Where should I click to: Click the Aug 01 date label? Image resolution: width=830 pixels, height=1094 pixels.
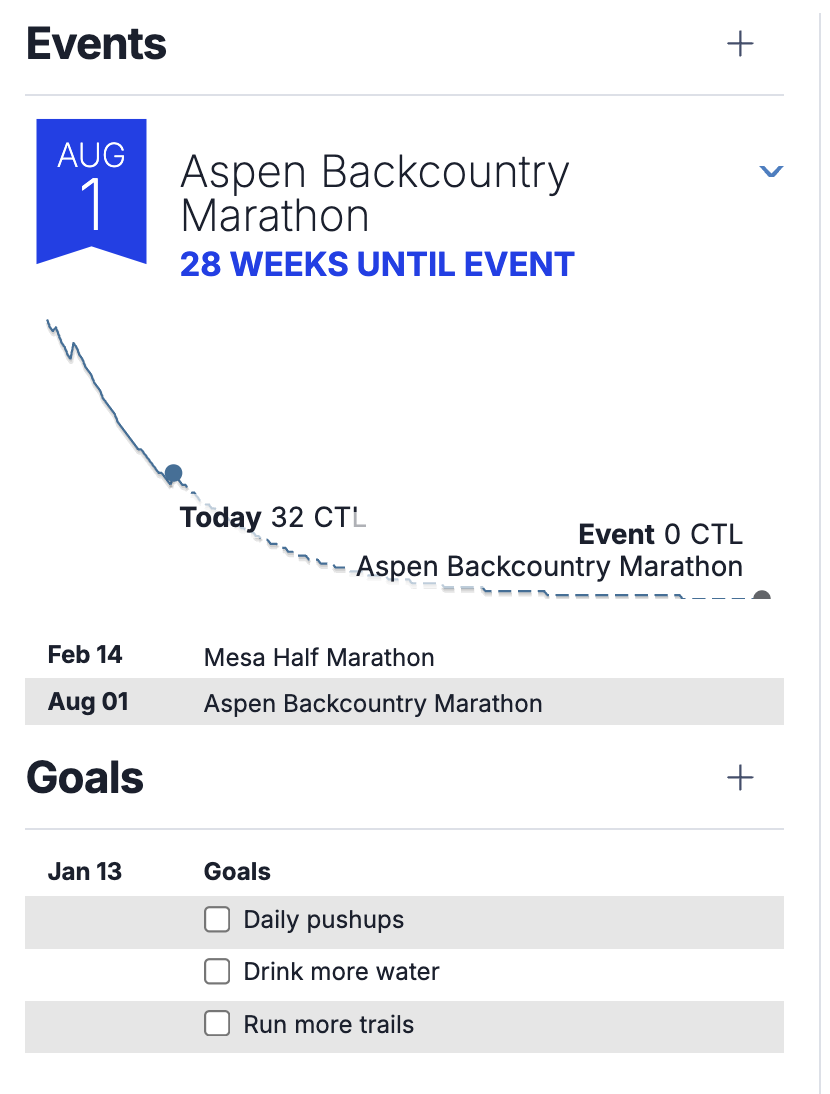[x=88, y=702]
